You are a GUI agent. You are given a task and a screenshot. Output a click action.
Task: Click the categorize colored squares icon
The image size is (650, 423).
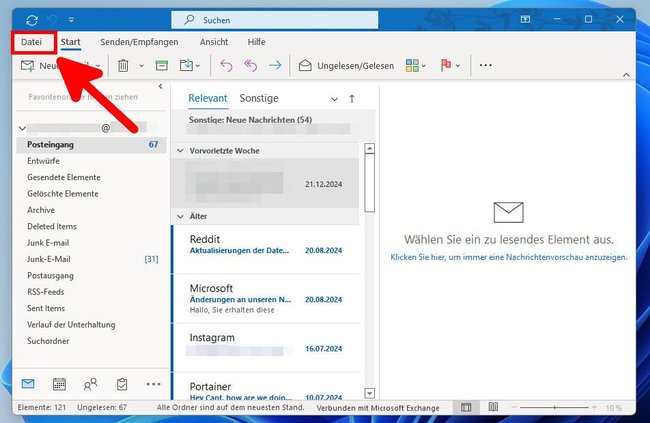point(412,66)
